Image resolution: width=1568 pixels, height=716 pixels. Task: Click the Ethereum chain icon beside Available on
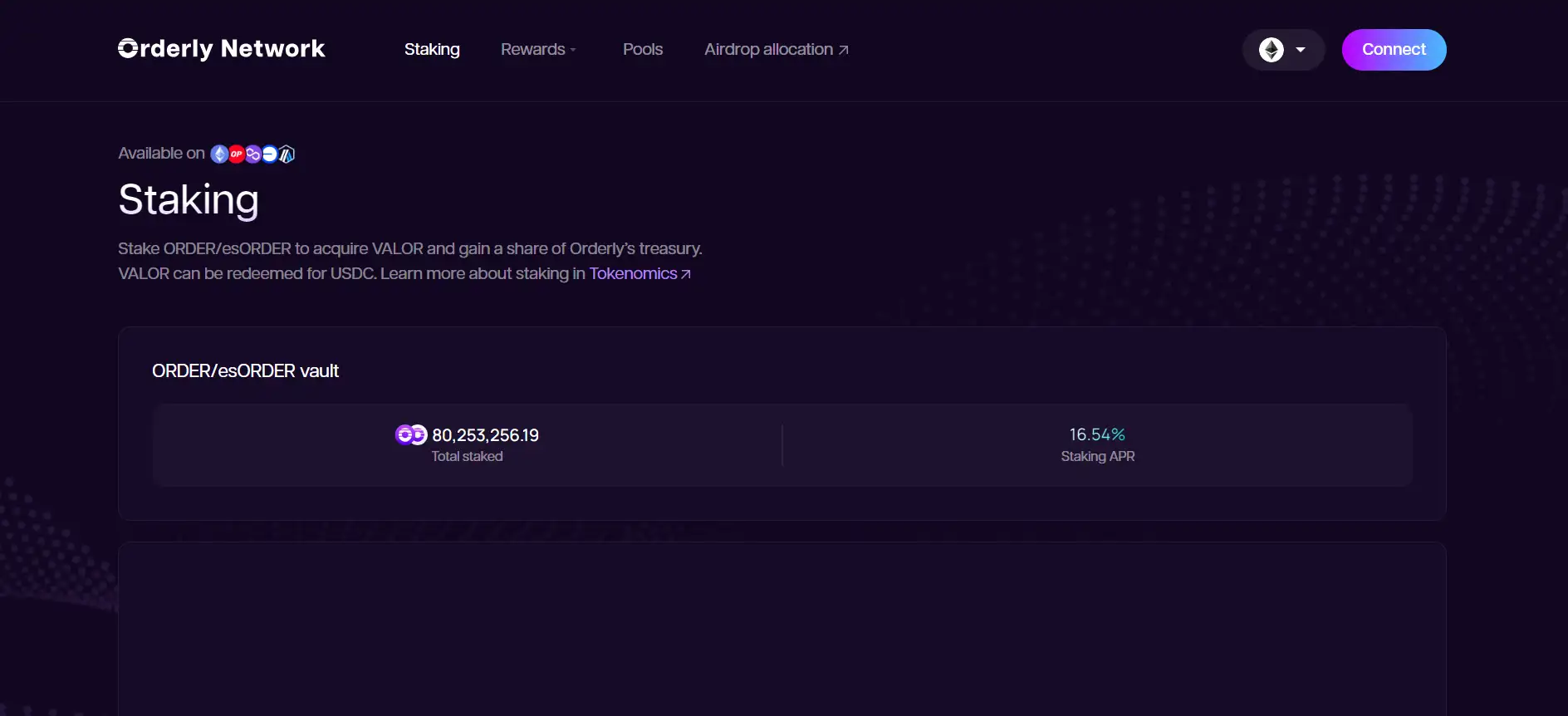pos(219,154)
